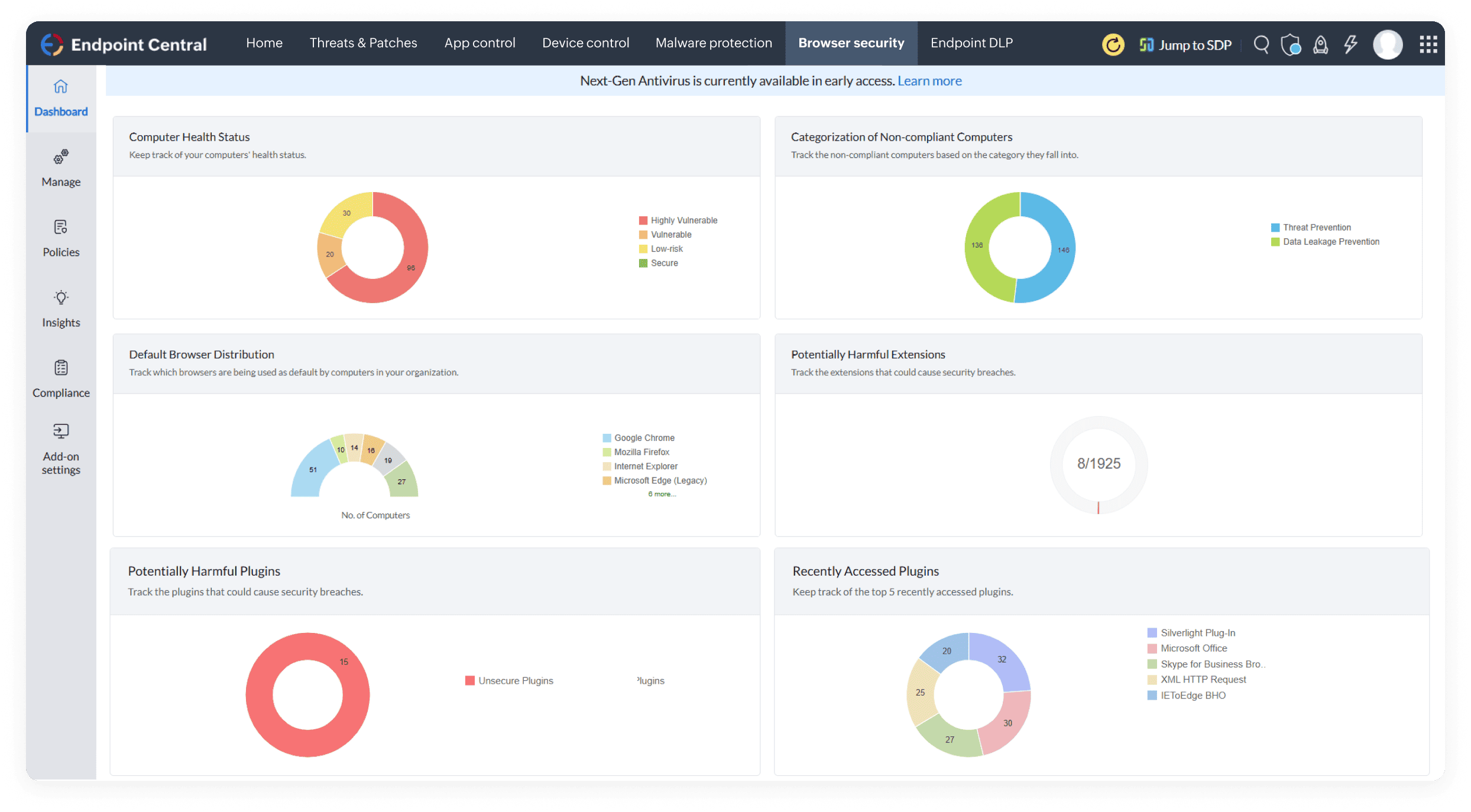1471x812 pixels.
Task: Toggle Threat Prevention legend series
Action: click(x=1316, y=228)
